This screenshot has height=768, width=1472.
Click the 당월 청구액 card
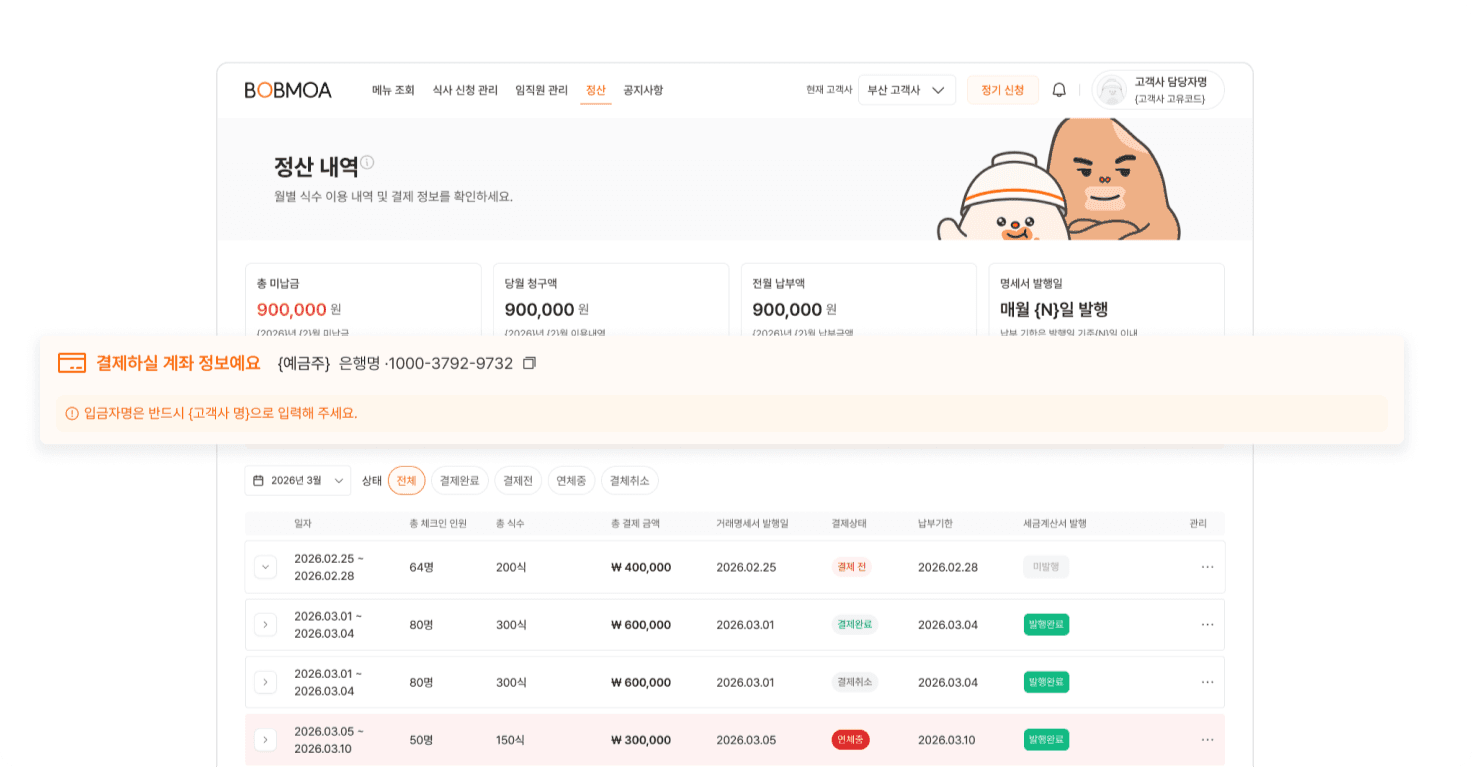(x=611, y=299)
